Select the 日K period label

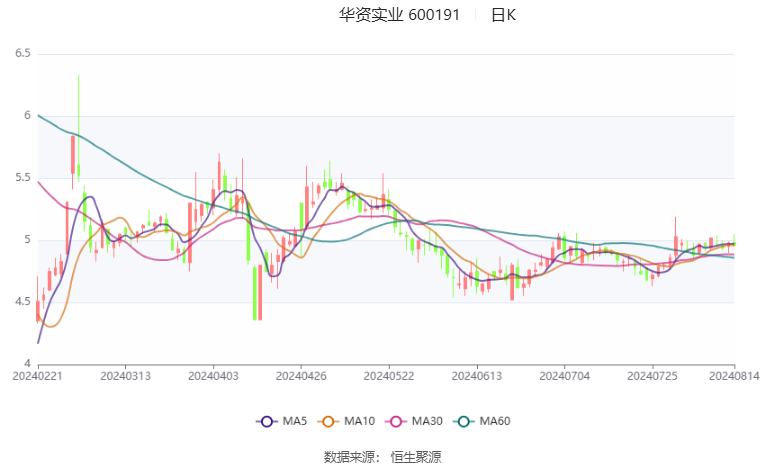(503, 15)
